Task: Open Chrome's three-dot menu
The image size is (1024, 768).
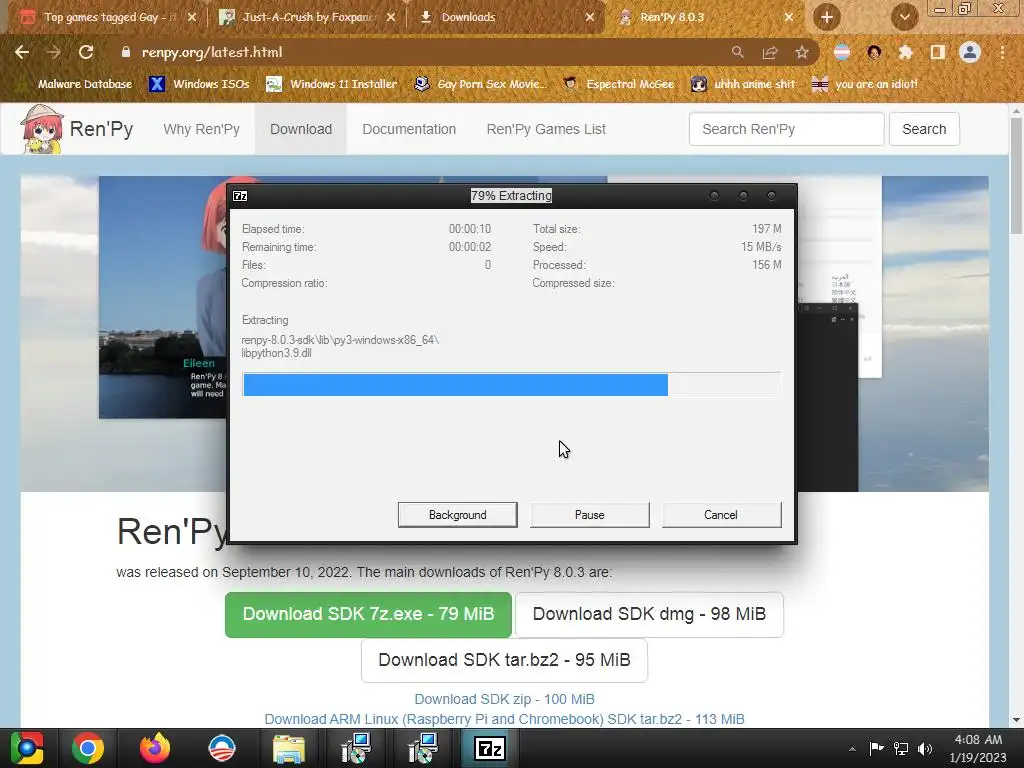Action: (1002, 52)
